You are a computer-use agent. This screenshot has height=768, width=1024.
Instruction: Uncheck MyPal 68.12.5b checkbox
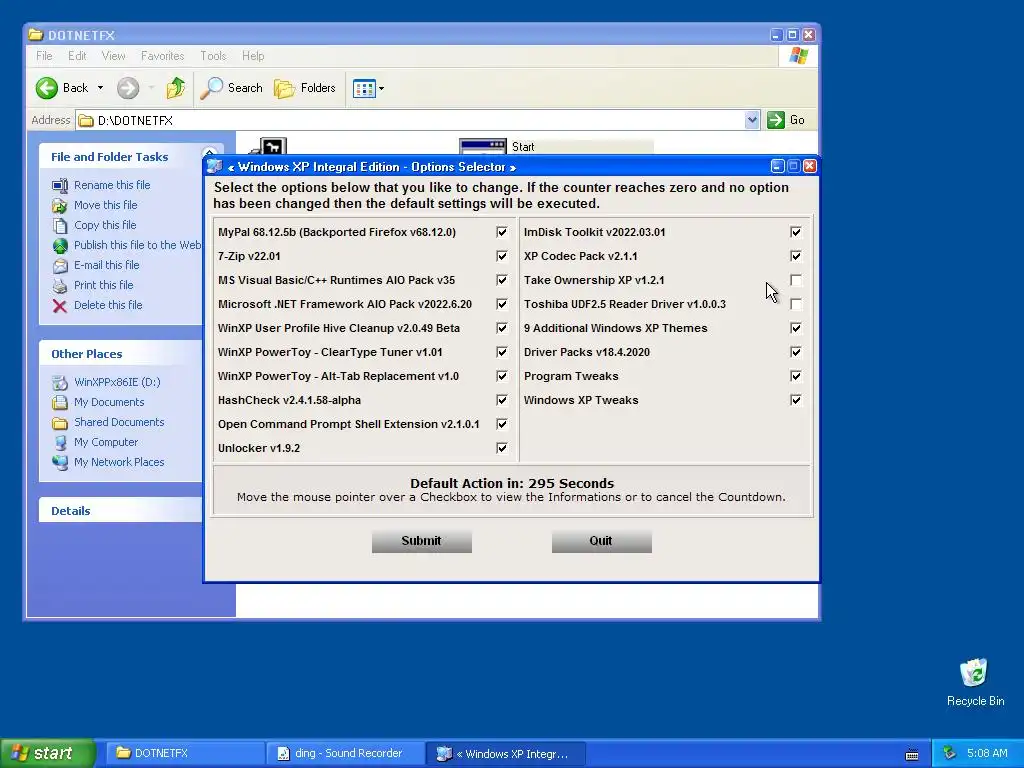pyautogui.click(x=502, y=232)
